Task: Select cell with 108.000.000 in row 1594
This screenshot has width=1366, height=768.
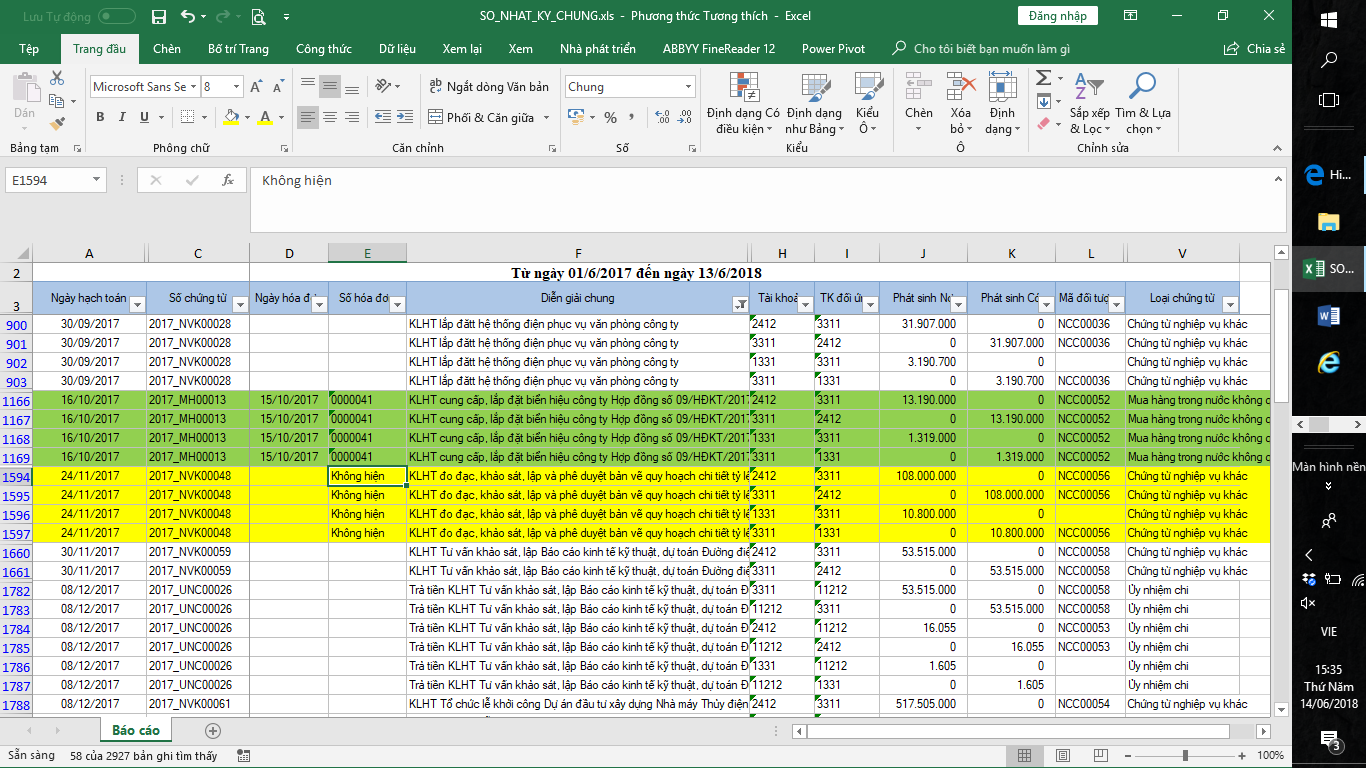Action: tap(924, 476)
